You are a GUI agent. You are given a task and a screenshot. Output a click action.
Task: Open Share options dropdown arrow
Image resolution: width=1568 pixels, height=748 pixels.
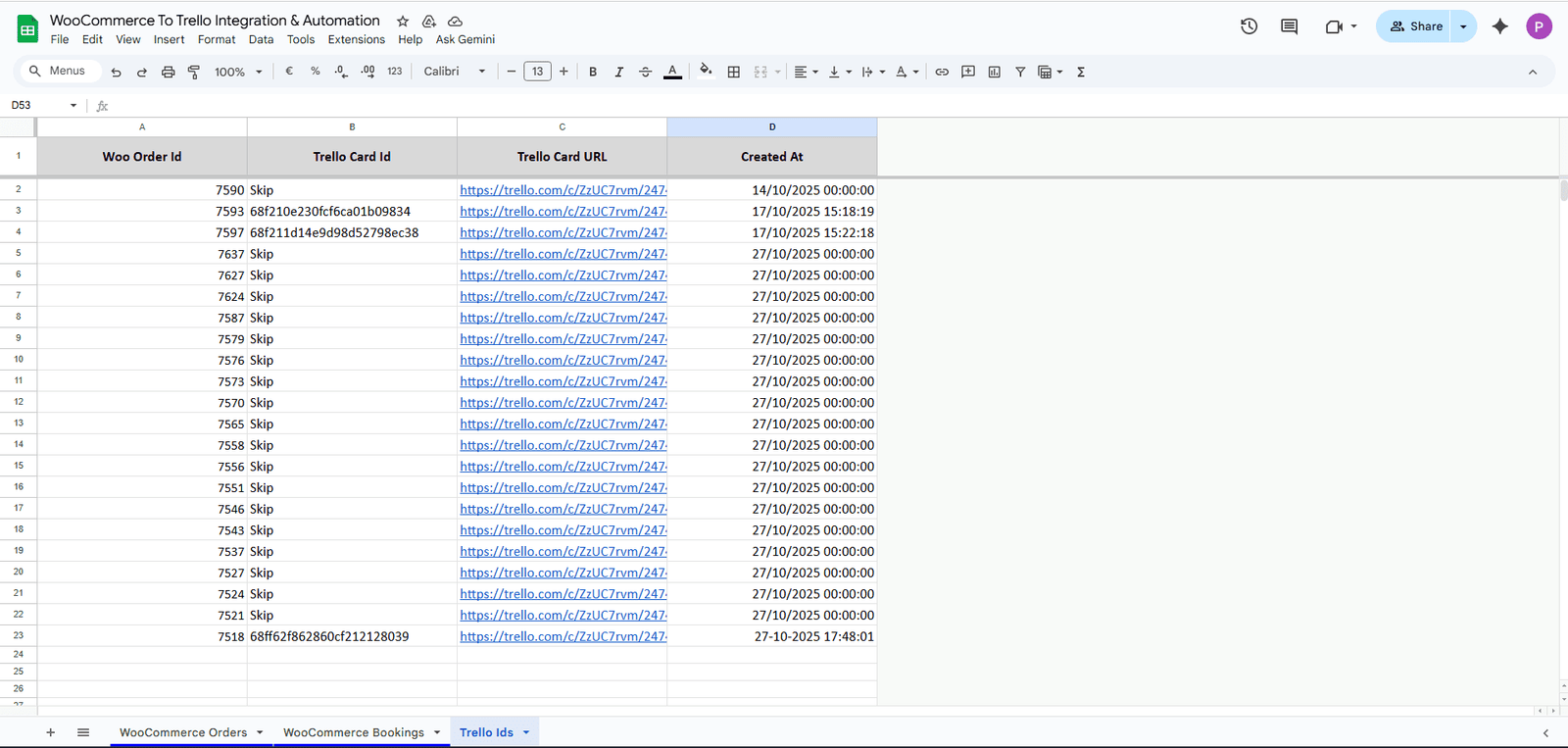(1463, 26)
